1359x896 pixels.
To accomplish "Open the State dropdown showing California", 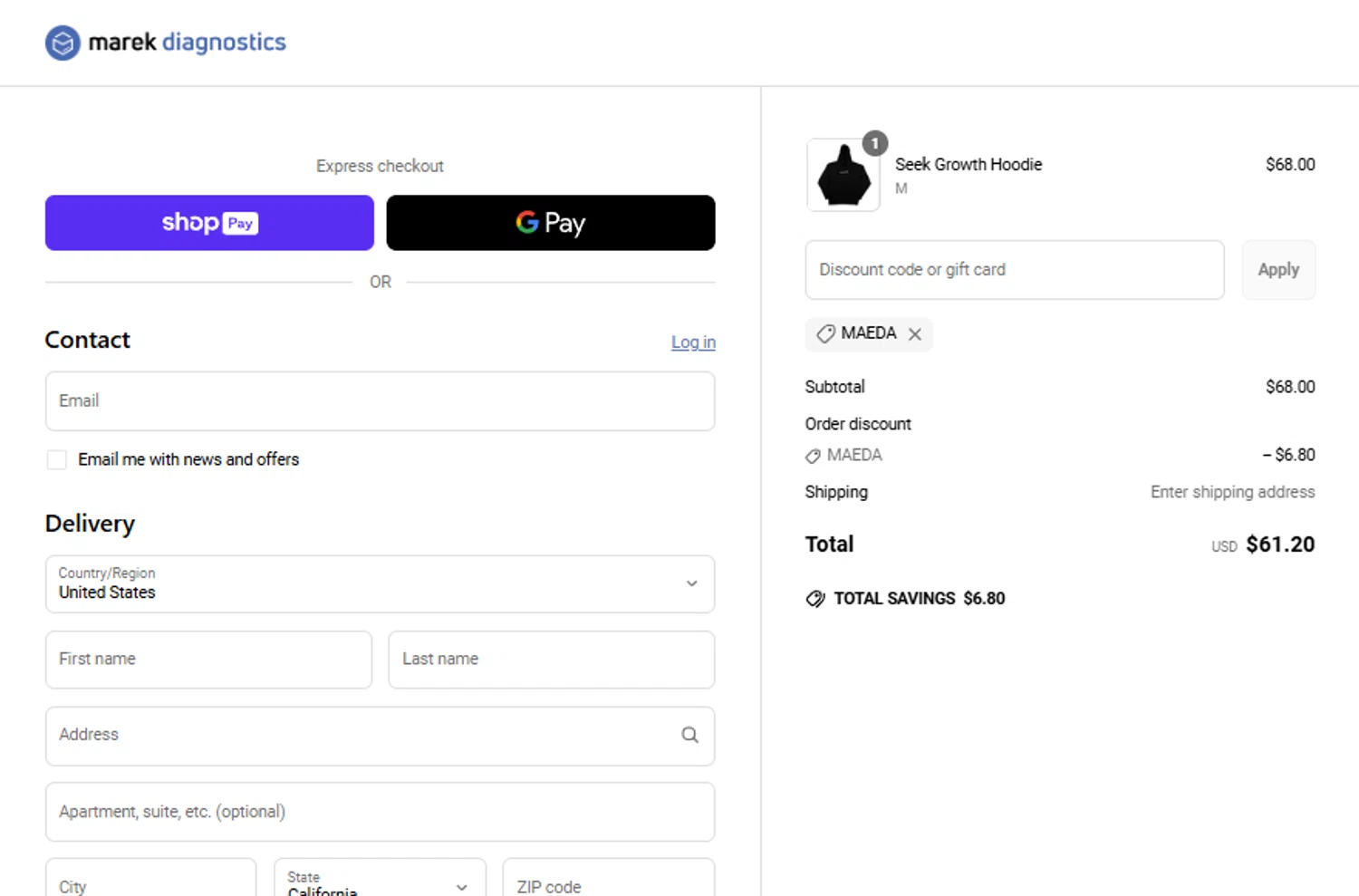I will 380,877.
